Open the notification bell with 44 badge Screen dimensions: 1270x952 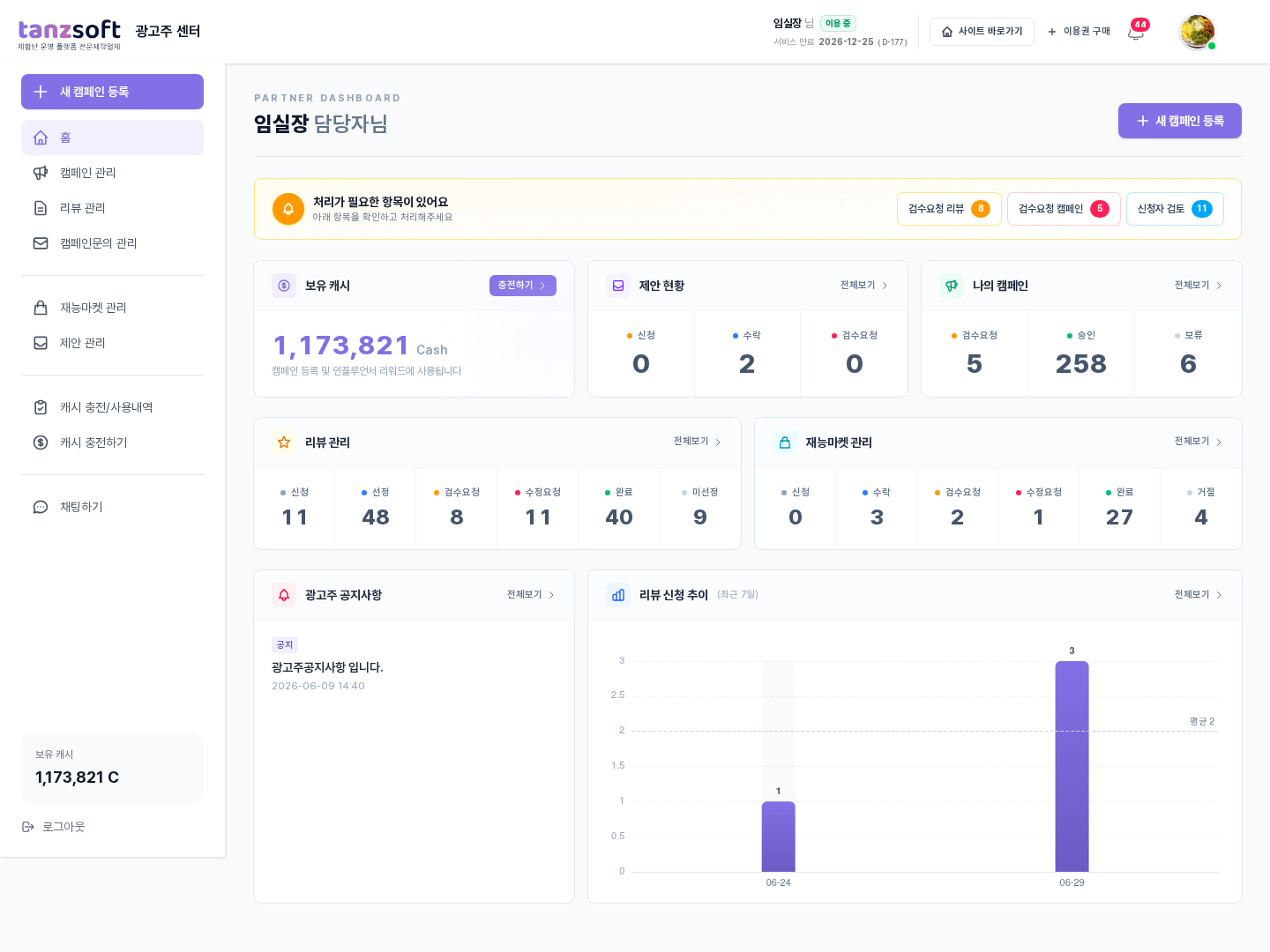[1136, 32]
